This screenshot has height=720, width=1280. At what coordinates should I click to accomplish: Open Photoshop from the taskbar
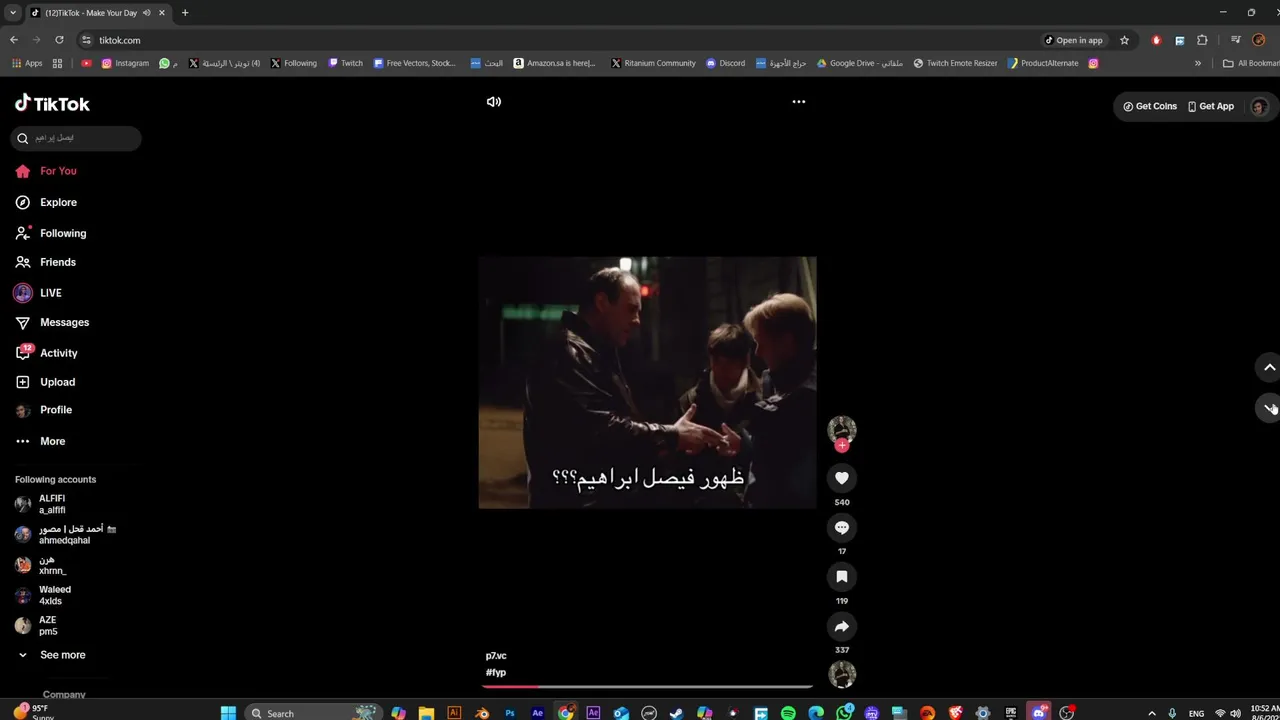(x=510, y=713)
